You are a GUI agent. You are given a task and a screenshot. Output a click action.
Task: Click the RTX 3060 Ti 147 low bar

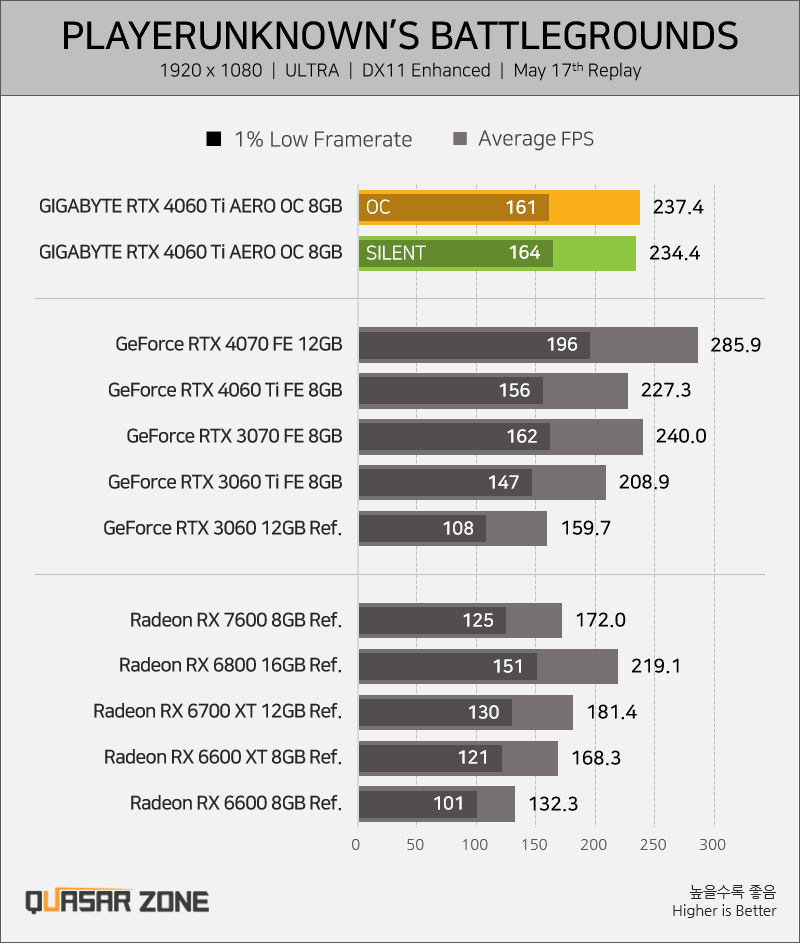pos(446,482)
